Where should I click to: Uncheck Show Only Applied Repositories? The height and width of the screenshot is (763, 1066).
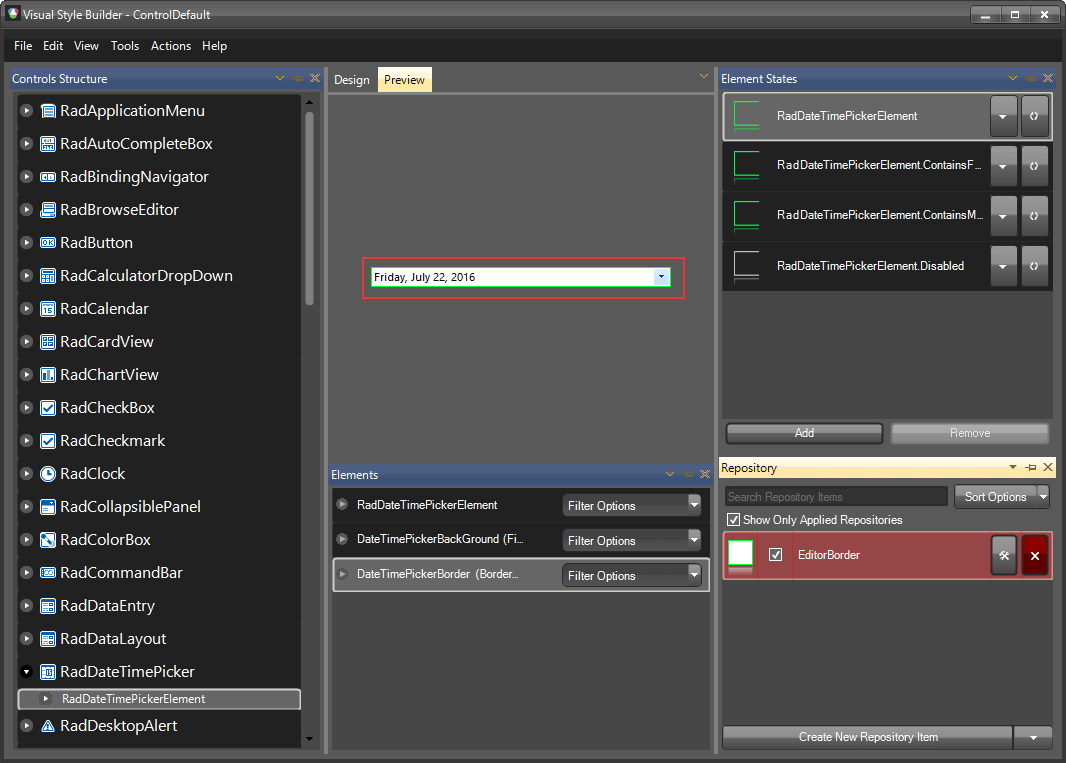click(734, 519)
